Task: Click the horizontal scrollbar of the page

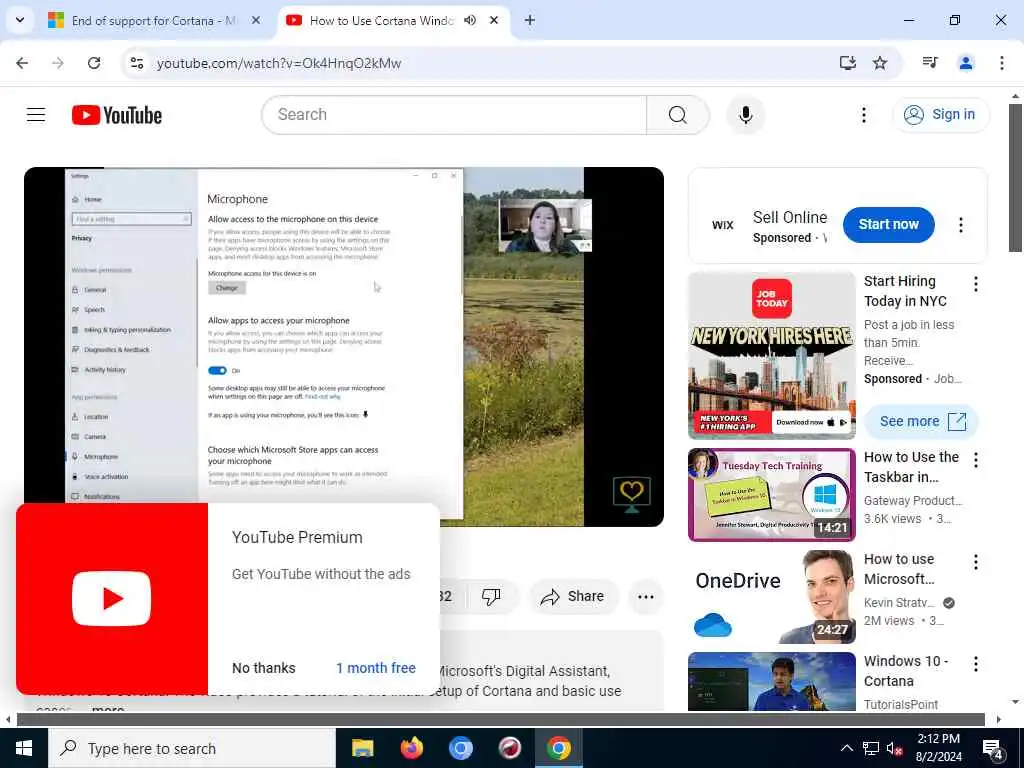Action: point(501,720)
